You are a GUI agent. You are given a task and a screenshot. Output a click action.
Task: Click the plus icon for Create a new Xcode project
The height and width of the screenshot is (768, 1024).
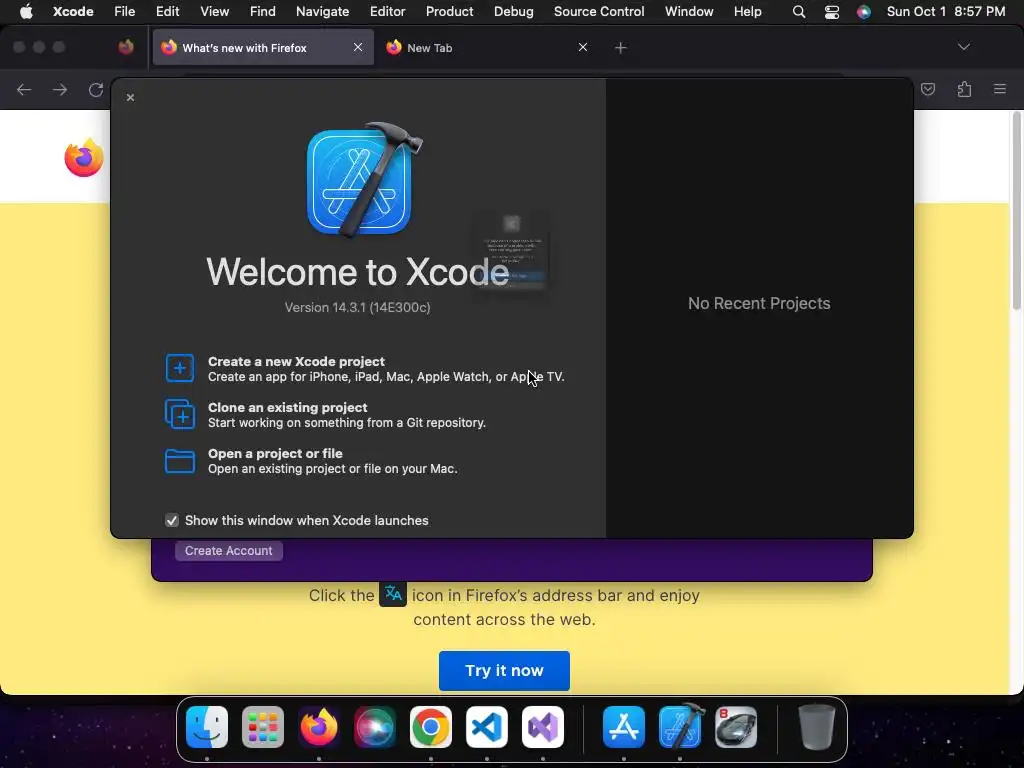click(x=180, y=368)
